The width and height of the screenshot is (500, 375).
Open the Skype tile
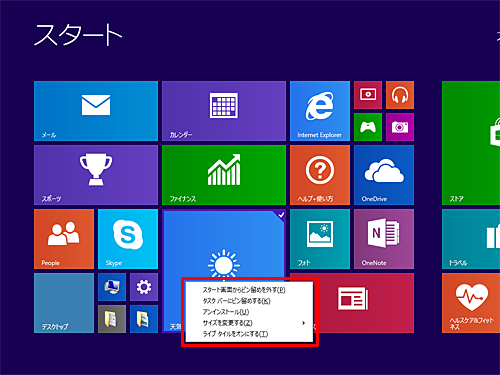tap(128, 239)
